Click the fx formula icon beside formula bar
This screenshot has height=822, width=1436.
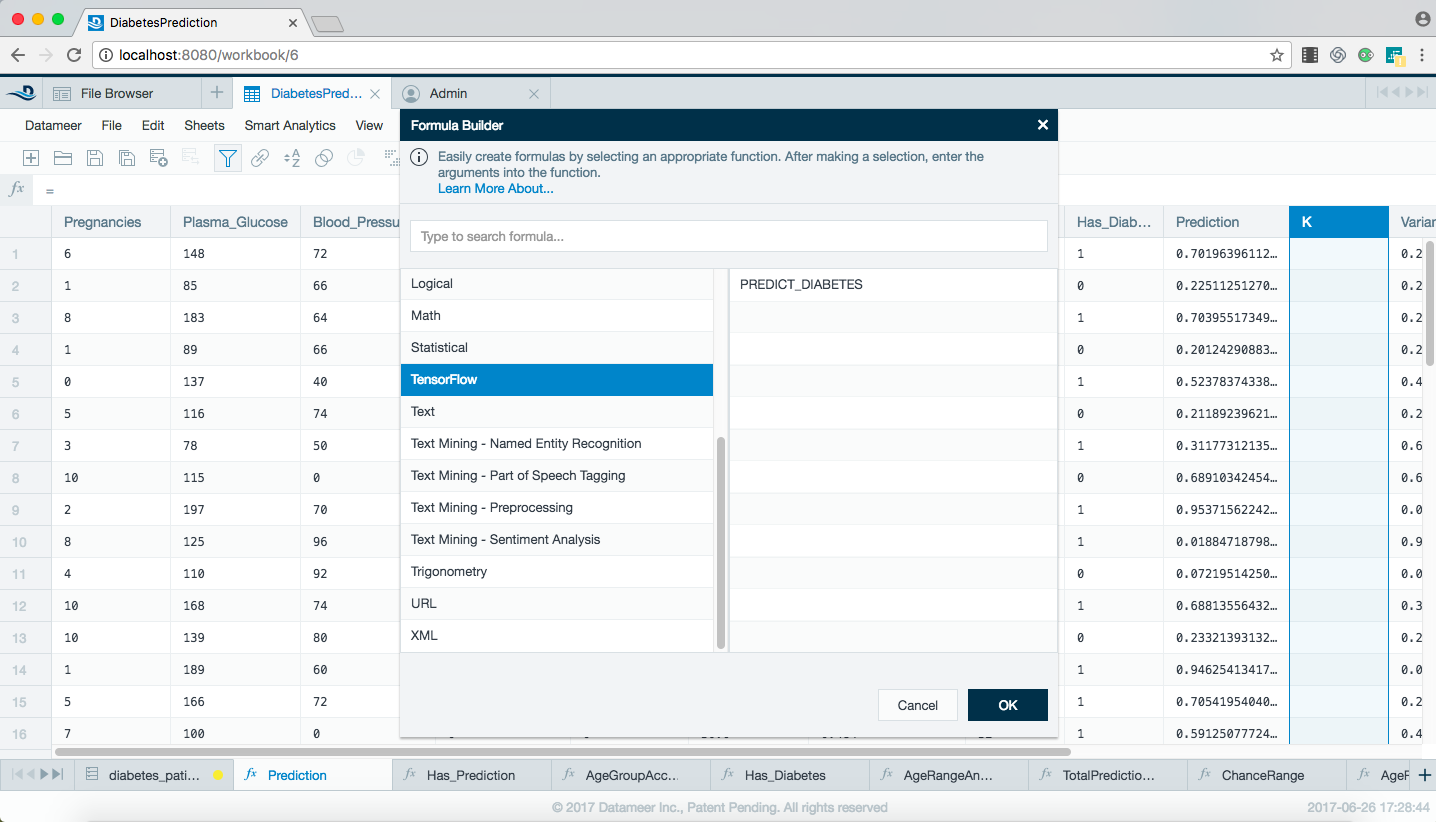[16, 189]
